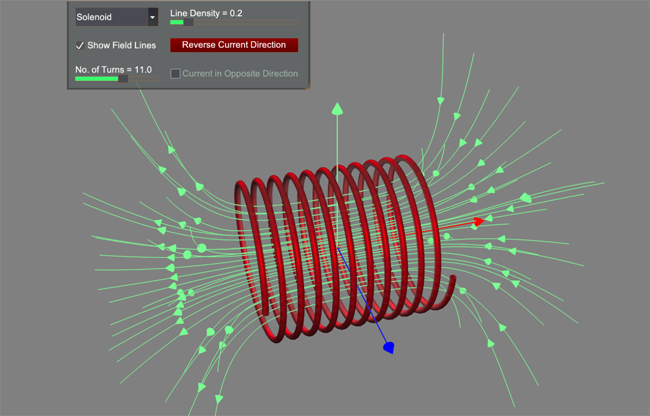650x416 pixels.
Task: Click the red X-axis arrowhead
Action: 479,221
